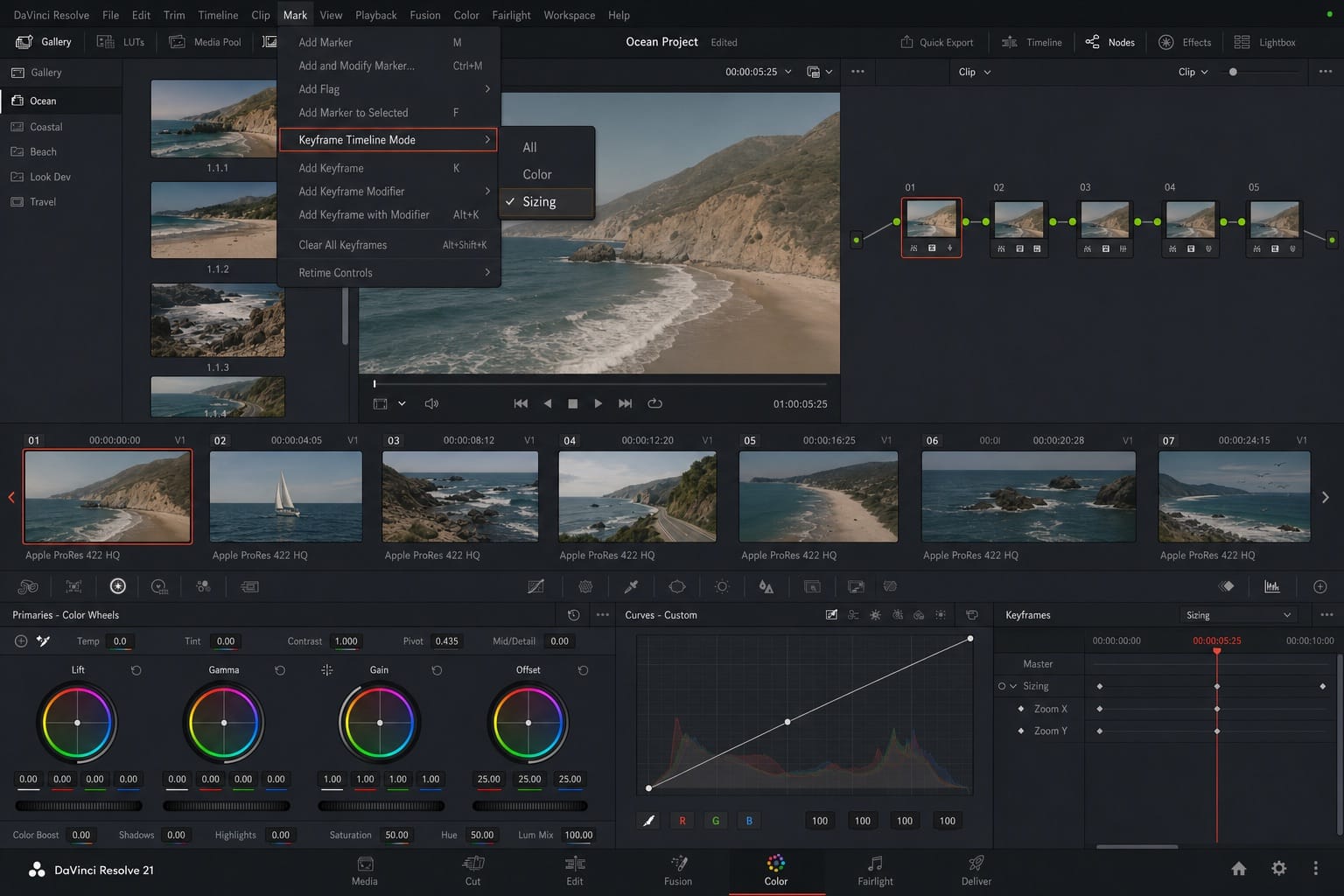Toggle loop playback in viewer
This screenshot has height=896, width=1344.
pyautogui.click(x=654, y=403)
